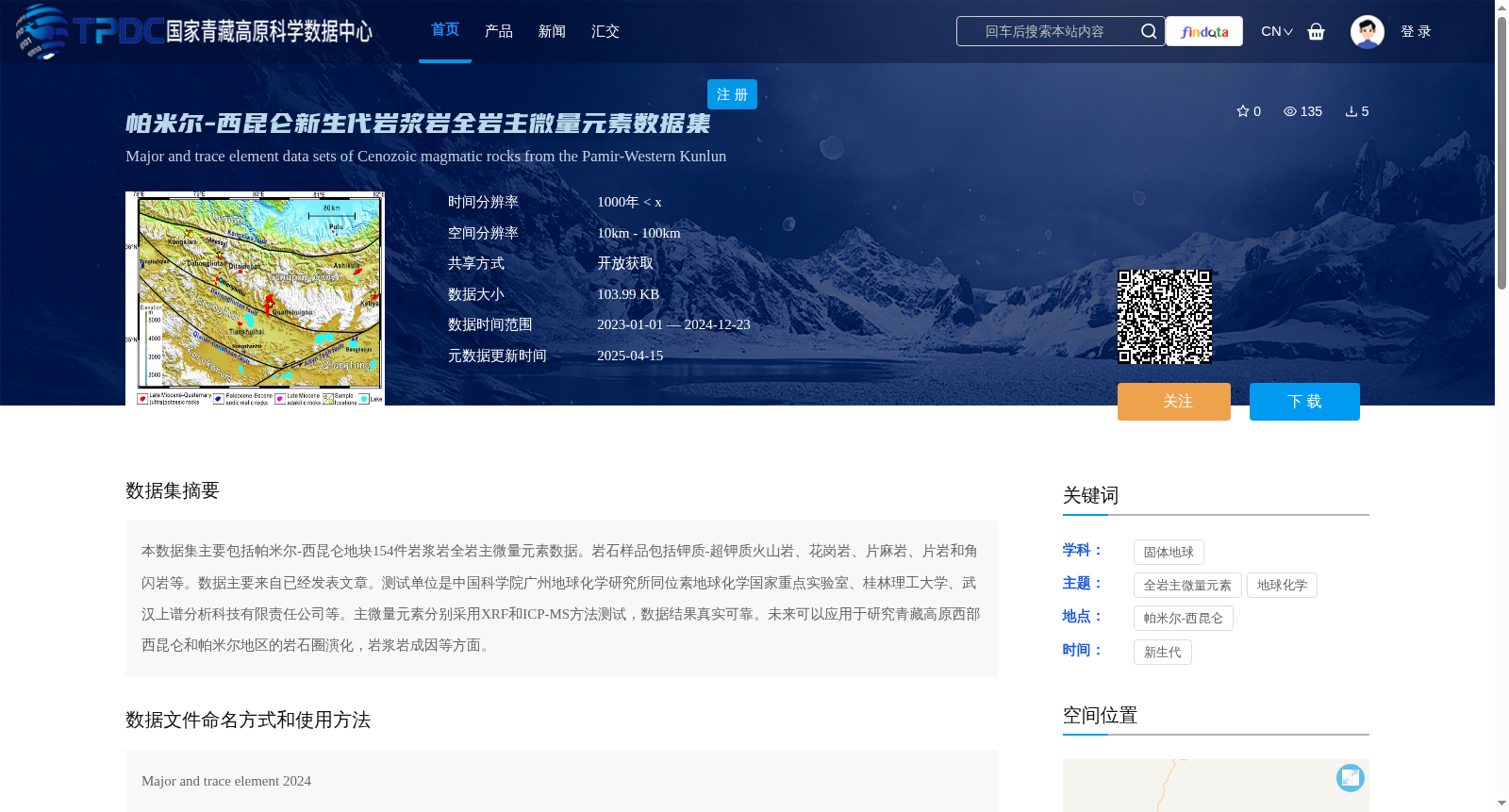The image size is (1509, 812).
Task: Click the 全岩主微量元素 keyword tag
Action: (x=1187, y=585)
